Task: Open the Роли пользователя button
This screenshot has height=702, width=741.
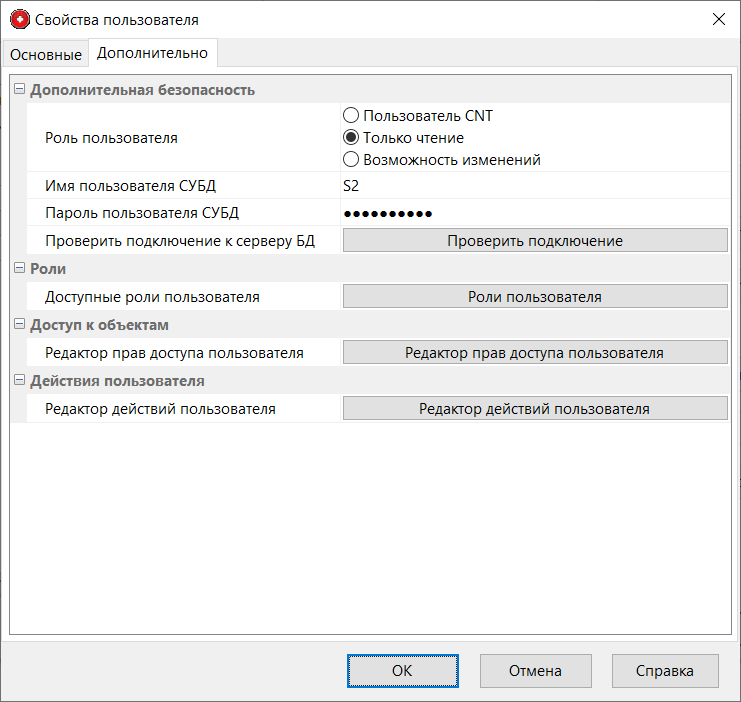Action: [x=534, y=297]
